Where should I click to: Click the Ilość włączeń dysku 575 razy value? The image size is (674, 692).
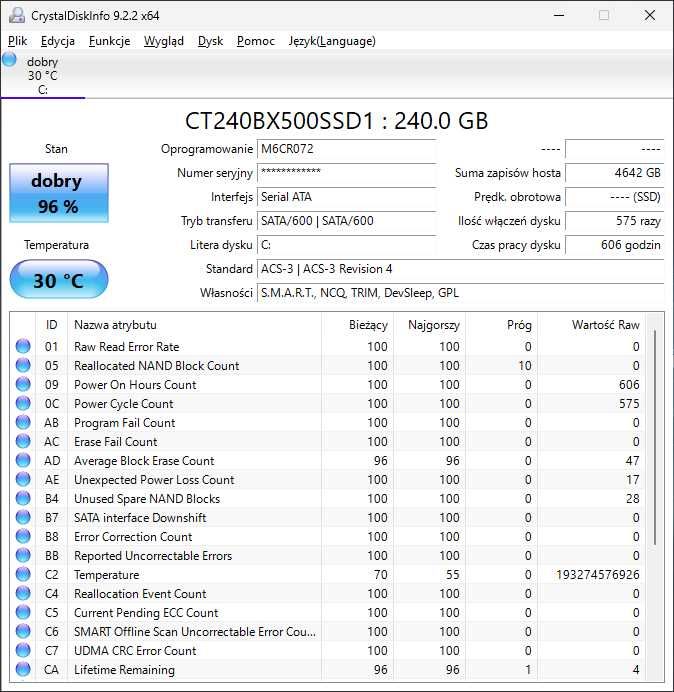tap(614, 221)
